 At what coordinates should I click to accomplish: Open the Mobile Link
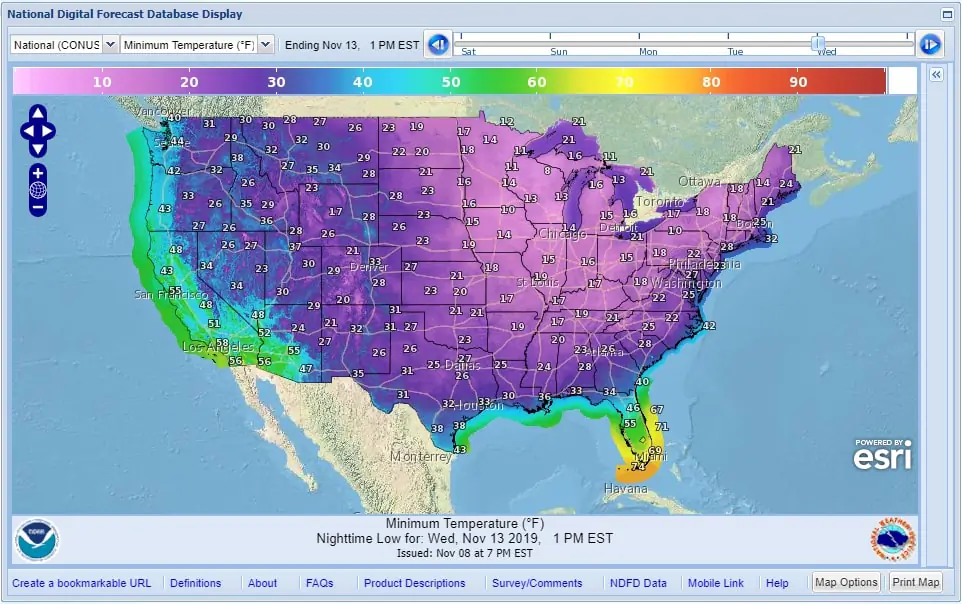click(715, 583)
